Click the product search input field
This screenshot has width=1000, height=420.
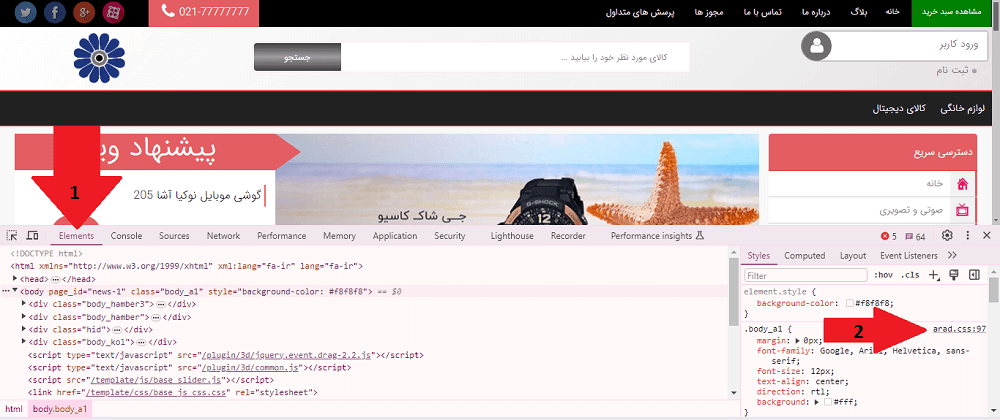coord(515,57)
